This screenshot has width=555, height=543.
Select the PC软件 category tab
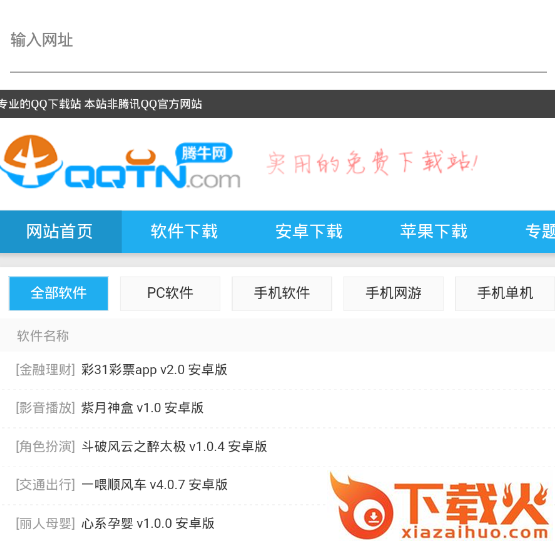170,293
